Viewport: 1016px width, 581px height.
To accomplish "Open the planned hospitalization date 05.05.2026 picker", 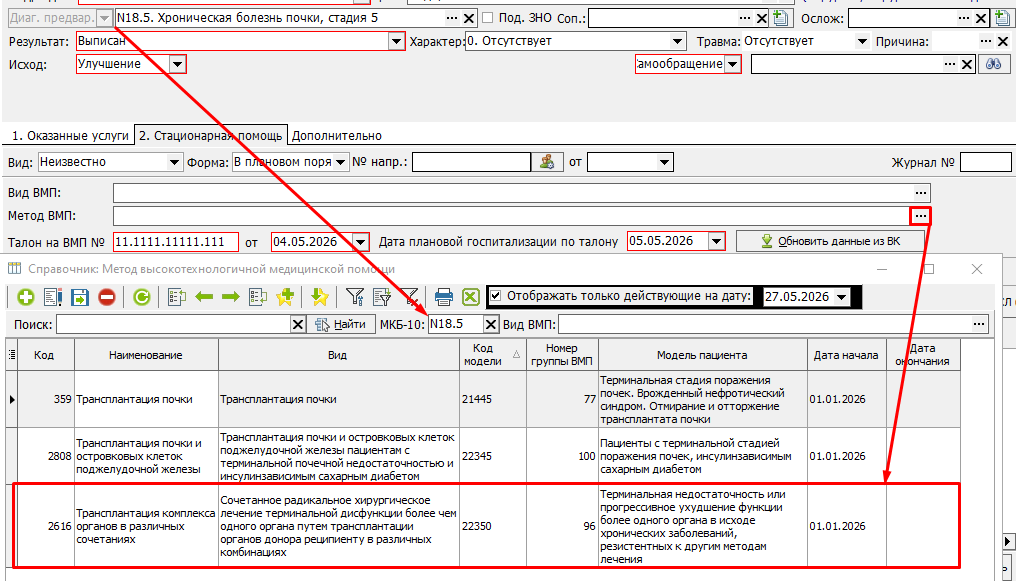I will [x=716, y=242].
